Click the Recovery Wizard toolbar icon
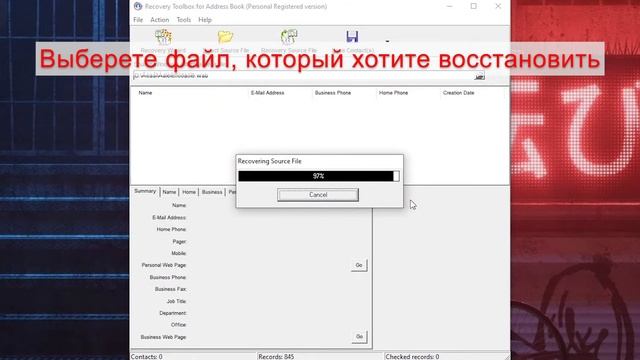Screen dimensions: 640x360 click(x=163, y=37)
